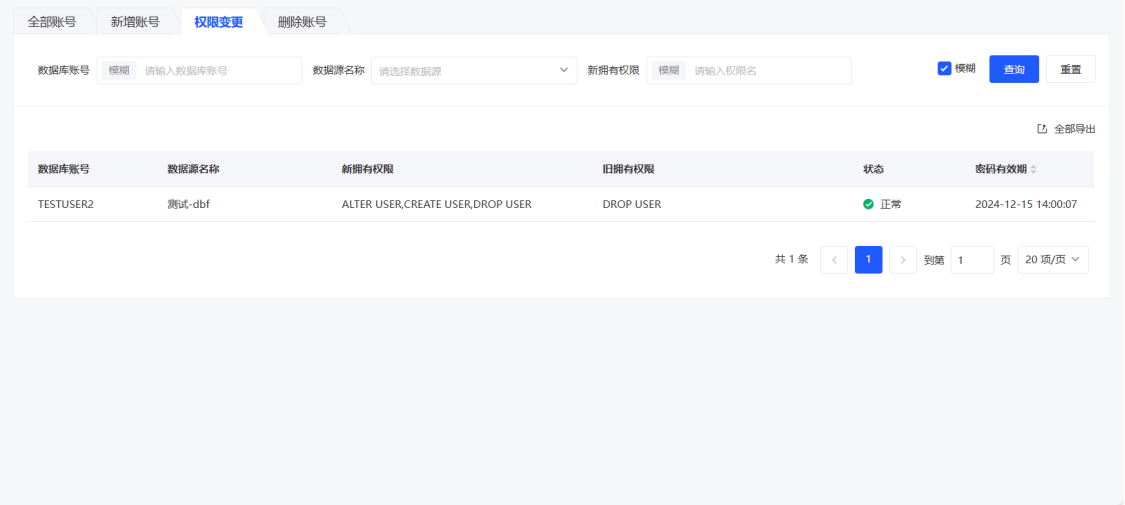Go to the 删除账号 tab
This screenshot has width=1125, height=505.
tap(302, 22)
